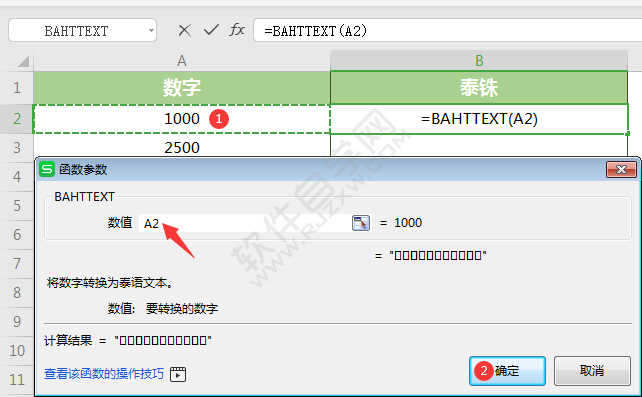Click the 数值 input field containing A2
642x397 pixels.
(245, 223)
